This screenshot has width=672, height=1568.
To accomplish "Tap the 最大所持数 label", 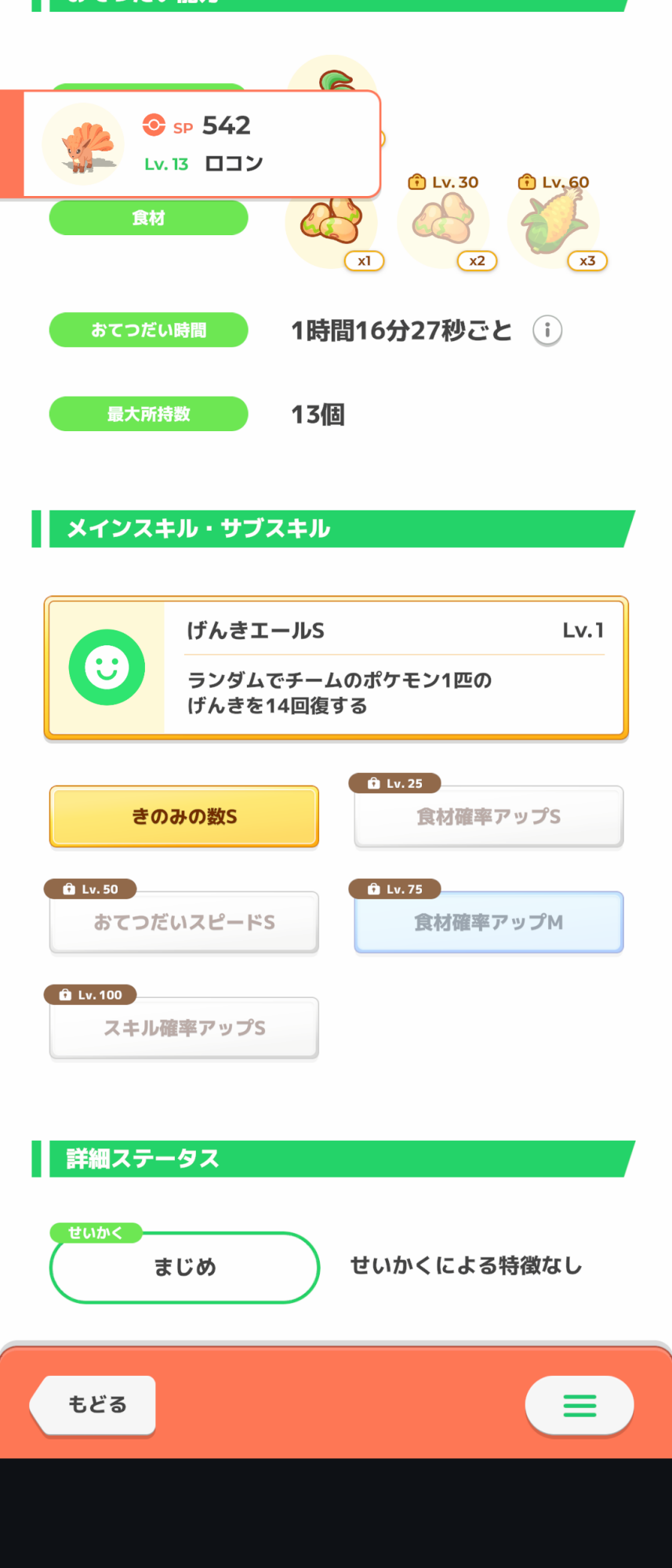I will click(x=148, y=414).
